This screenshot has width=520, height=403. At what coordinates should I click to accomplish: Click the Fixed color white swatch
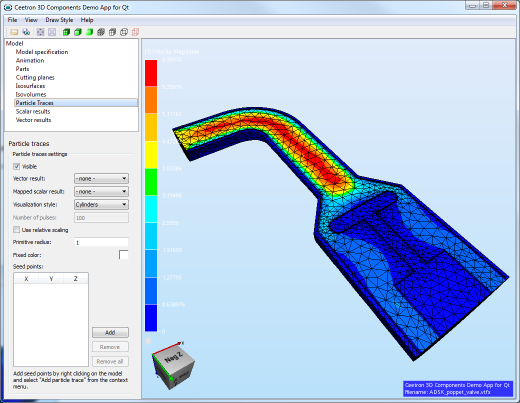point(124,255)
